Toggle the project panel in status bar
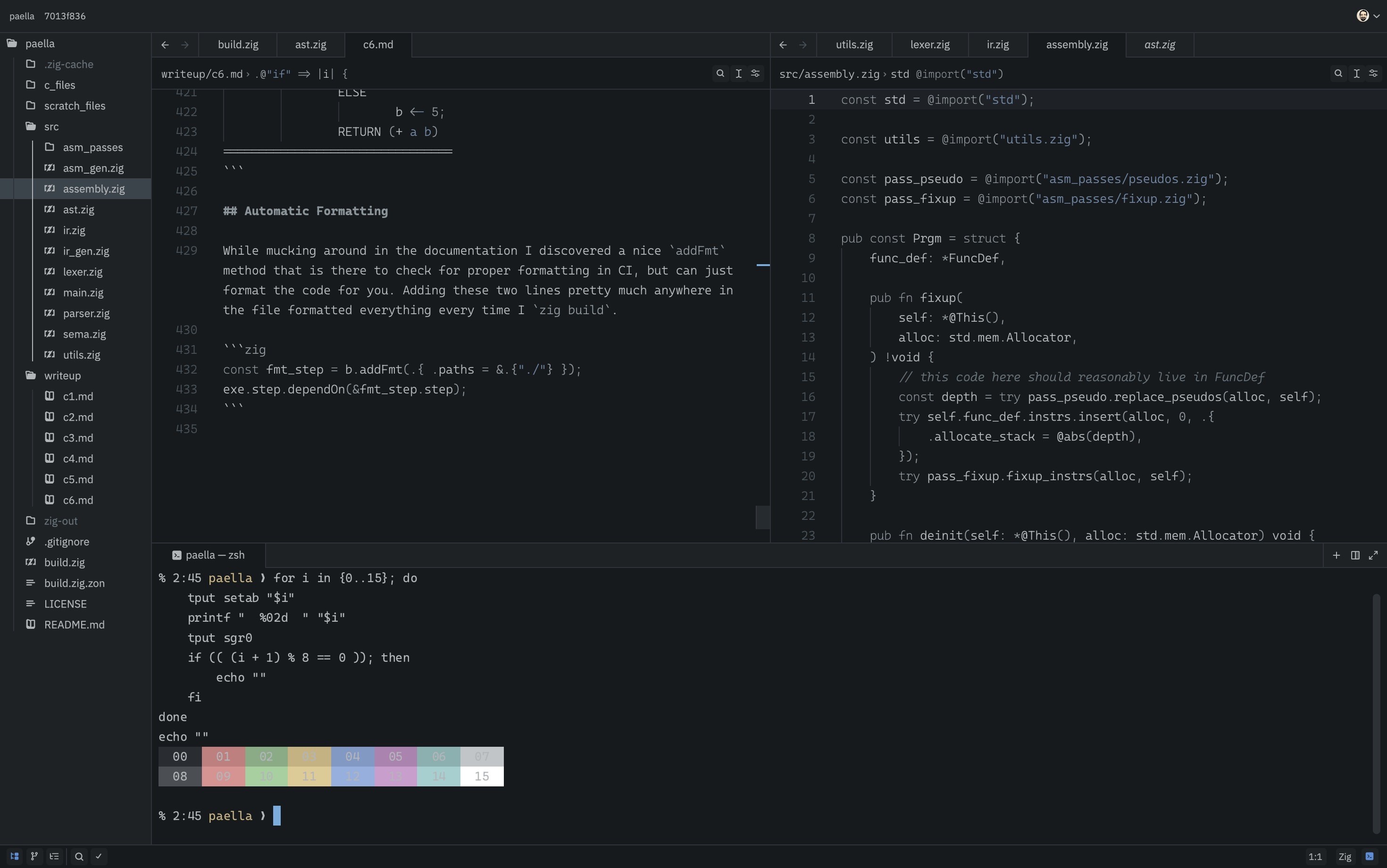 click(14, 856)
